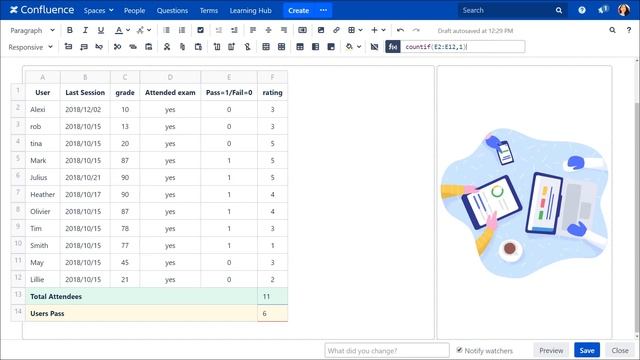This screenshot has width=640, height=360.
Task: Insert a bullet list
Action: (x=167, y=30)
